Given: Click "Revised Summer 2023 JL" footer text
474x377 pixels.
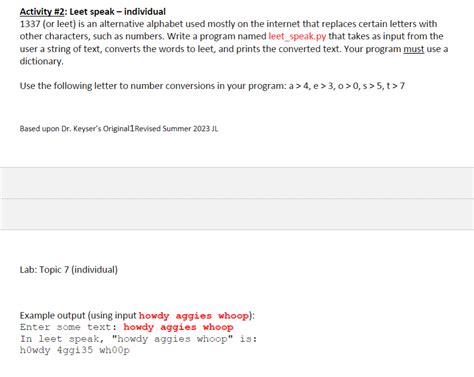Looking at the screenshot, I should tap(176, 129).
